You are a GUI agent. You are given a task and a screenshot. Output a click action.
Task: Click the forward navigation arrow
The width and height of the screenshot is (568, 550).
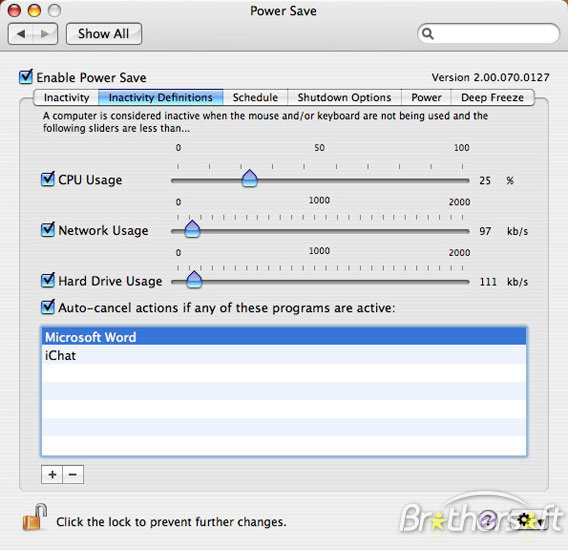click(x=45, y=34)
